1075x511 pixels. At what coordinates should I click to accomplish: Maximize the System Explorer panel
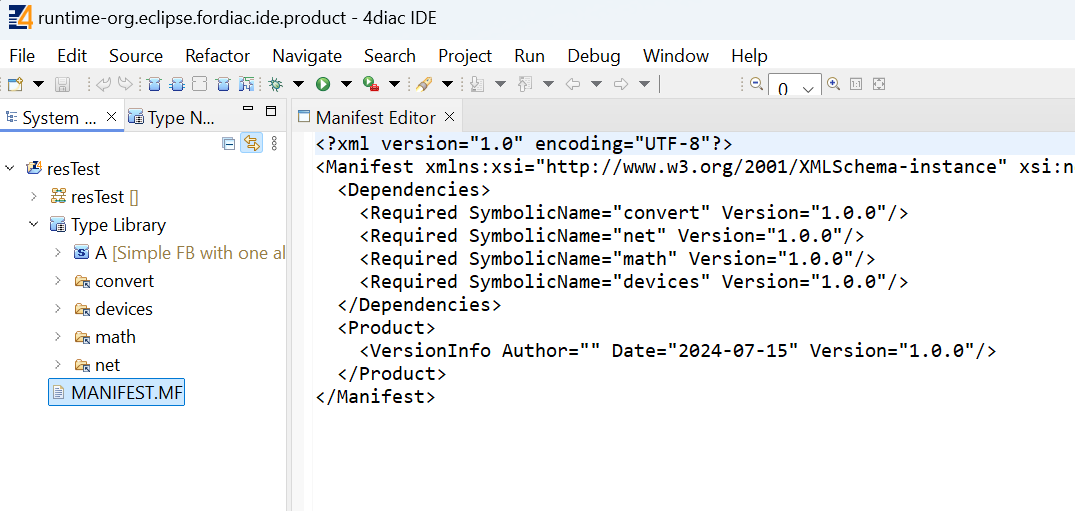coord(271,110)
